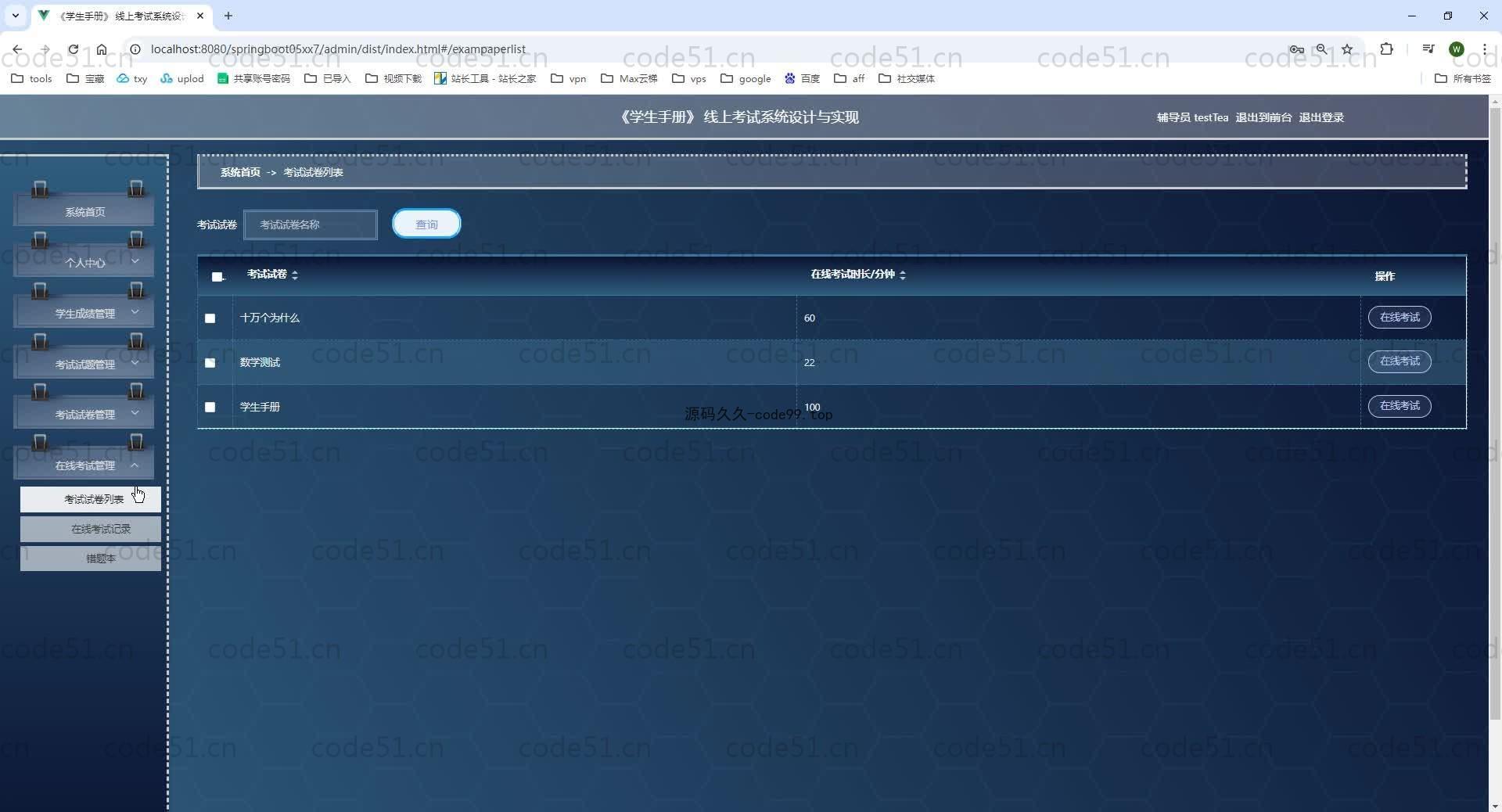Bookmark this page with star icon
Screen dimensions: 1502x812
click(1347, 49)
